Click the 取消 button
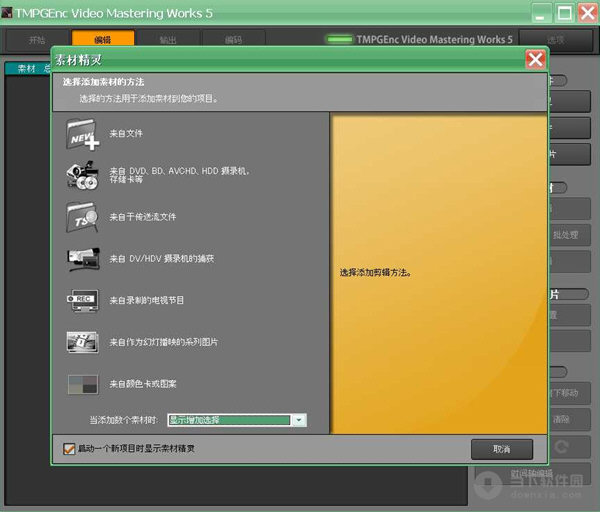Viewport: 600px width, 512px height. click(502, 449)
